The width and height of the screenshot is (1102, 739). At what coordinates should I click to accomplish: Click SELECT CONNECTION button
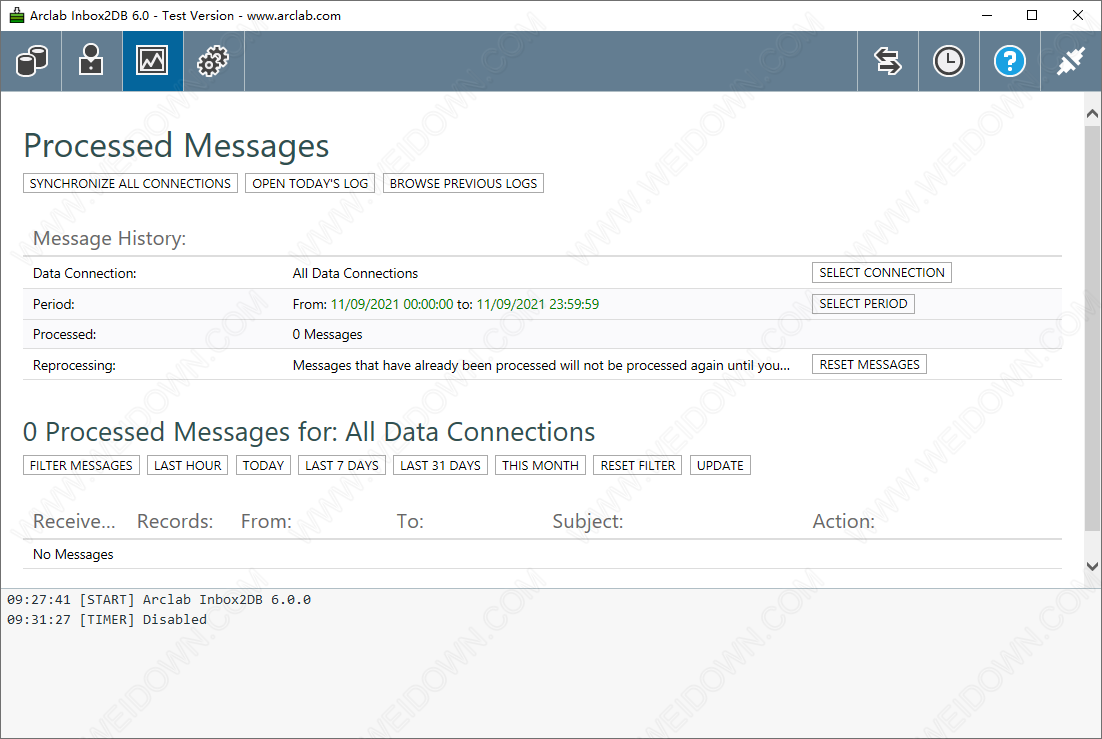pos(881,273)
